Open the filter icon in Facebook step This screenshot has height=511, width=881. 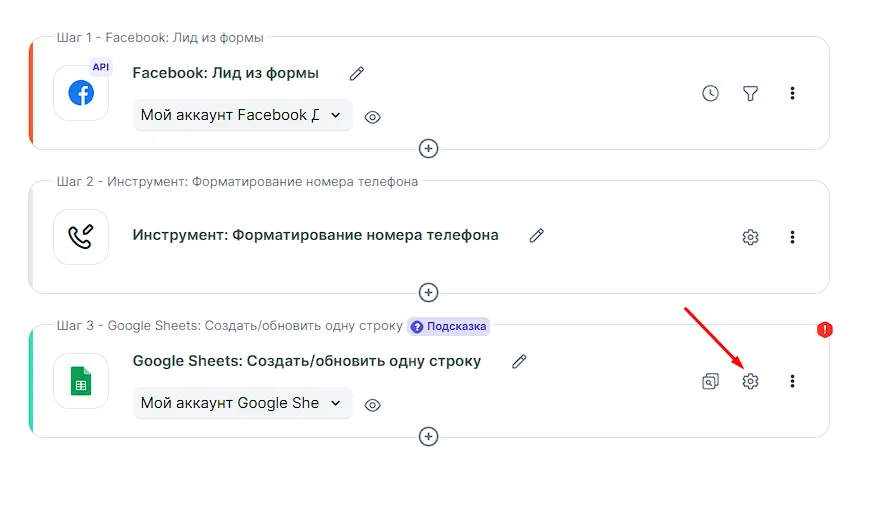[x=750, y=93]
